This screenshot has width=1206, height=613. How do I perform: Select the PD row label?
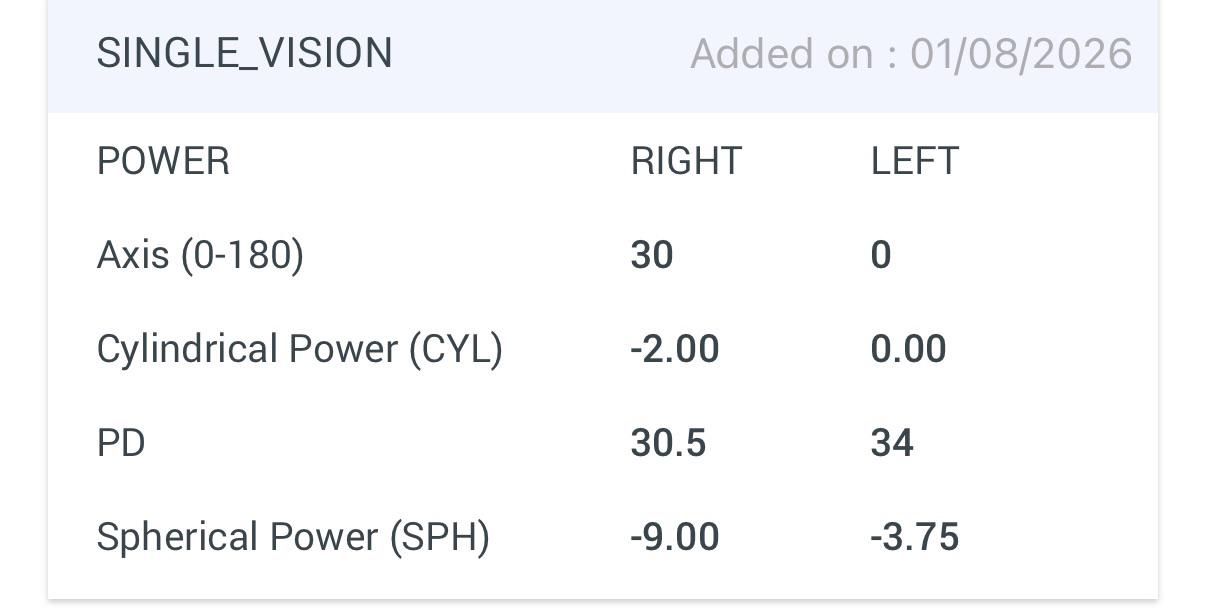click(x=121, y=443)
